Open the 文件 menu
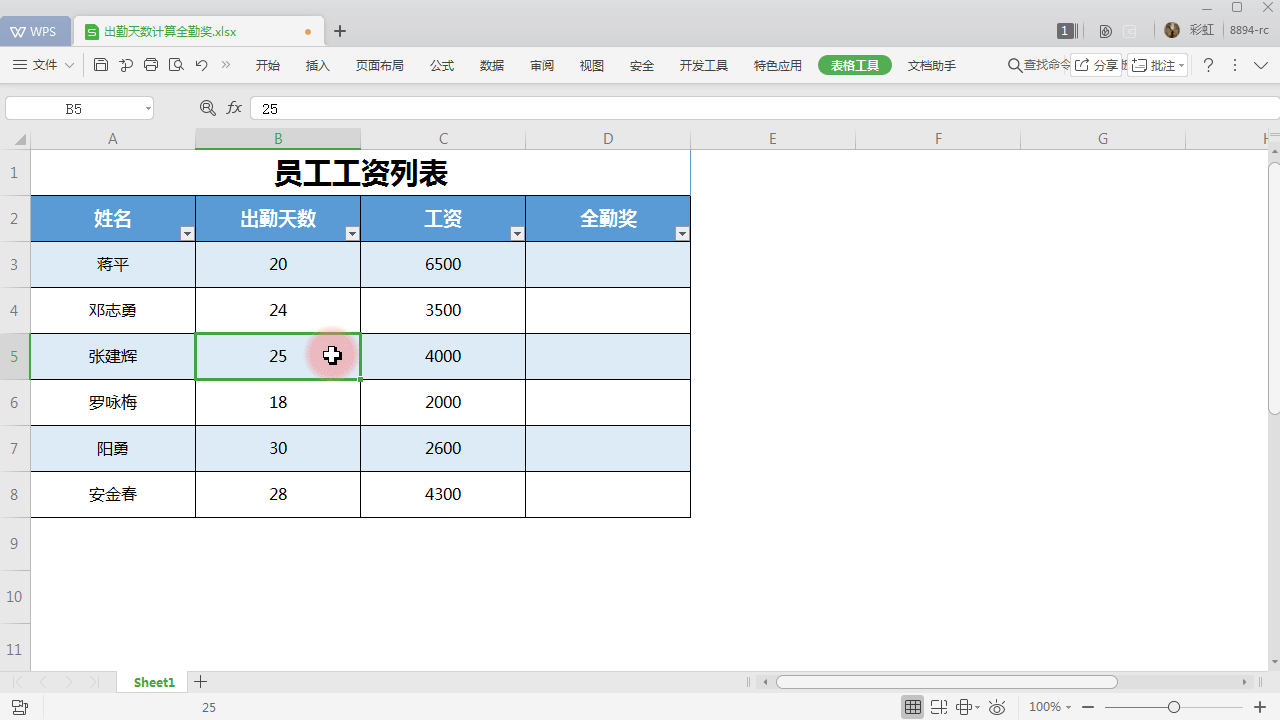The width and height of the screenshot is (1280, 720). (47, 64)
